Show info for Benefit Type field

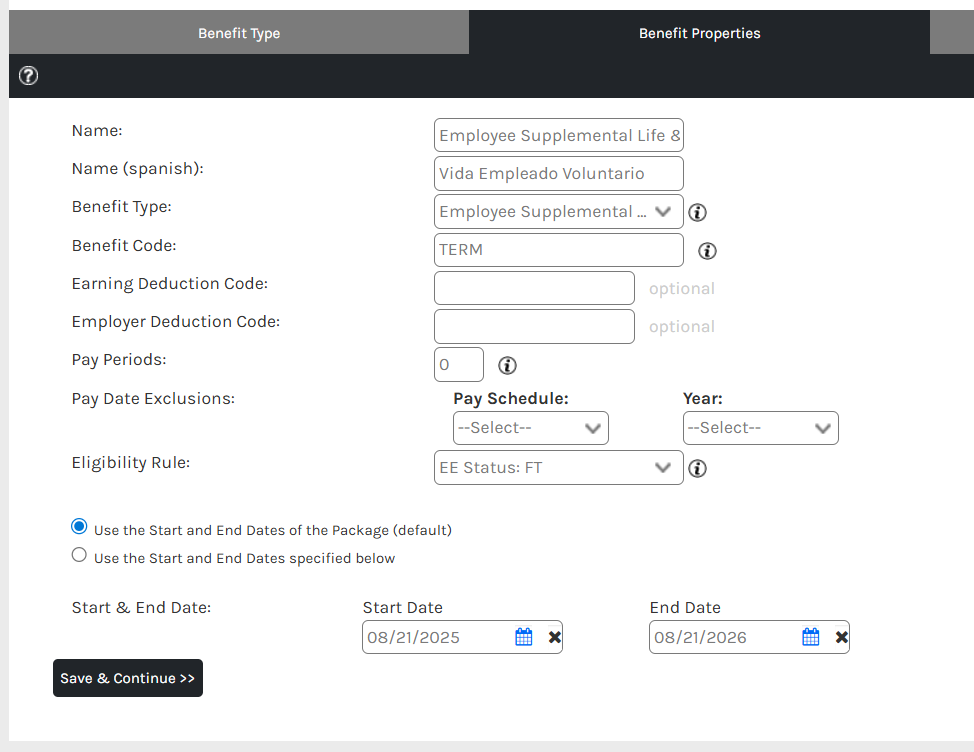(x=698, y=212)
